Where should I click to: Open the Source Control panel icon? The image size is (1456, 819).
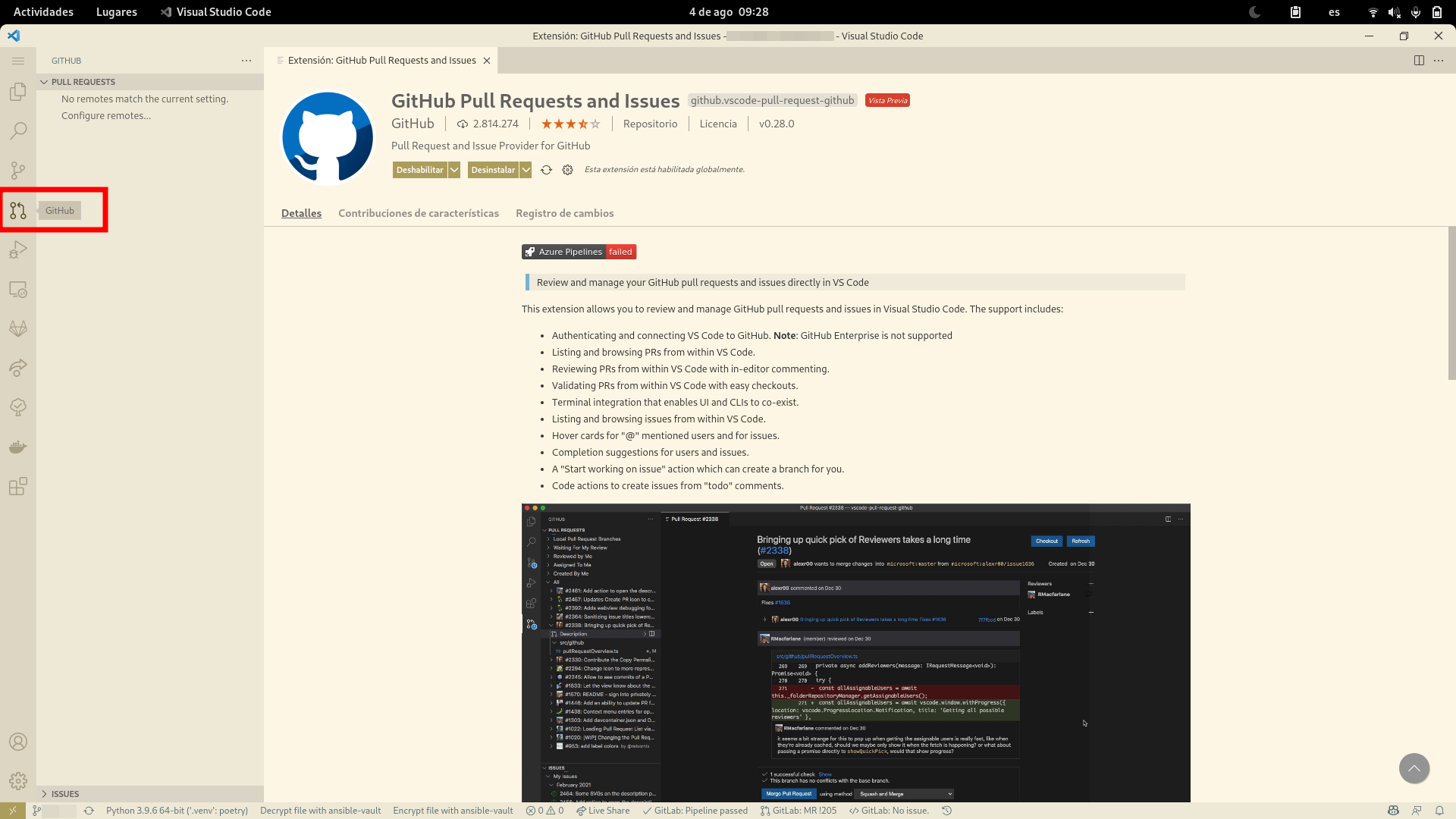[x=18, y=171]
